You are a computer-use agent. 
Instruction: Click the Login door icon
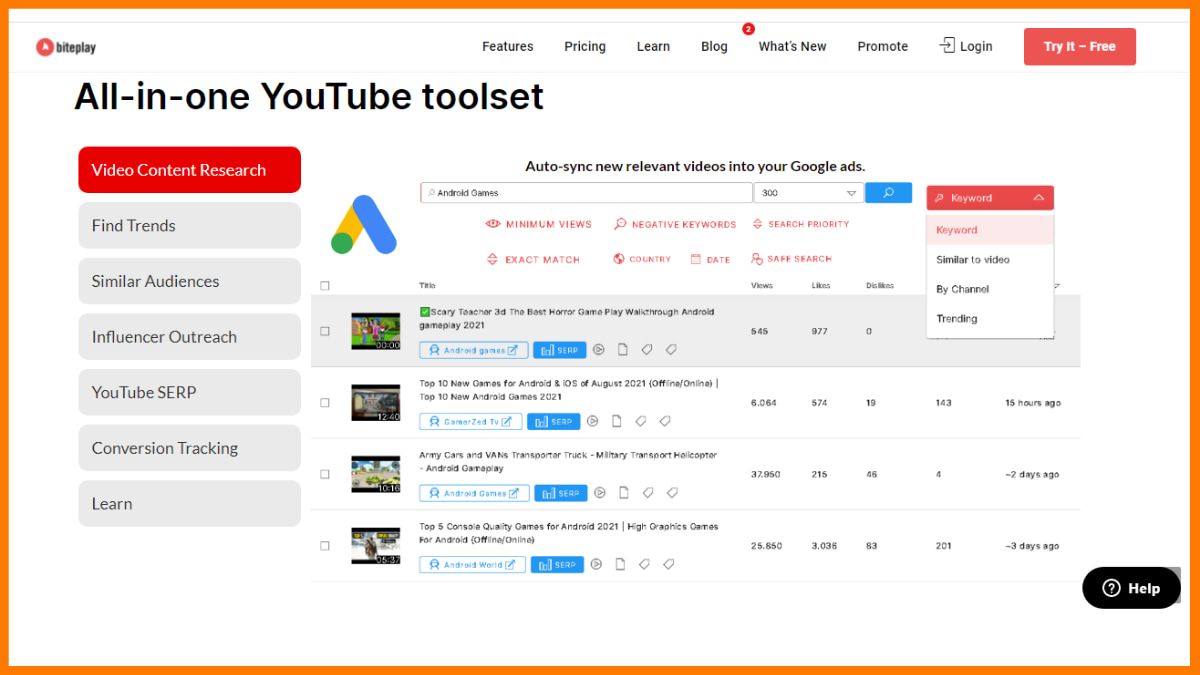947,45
